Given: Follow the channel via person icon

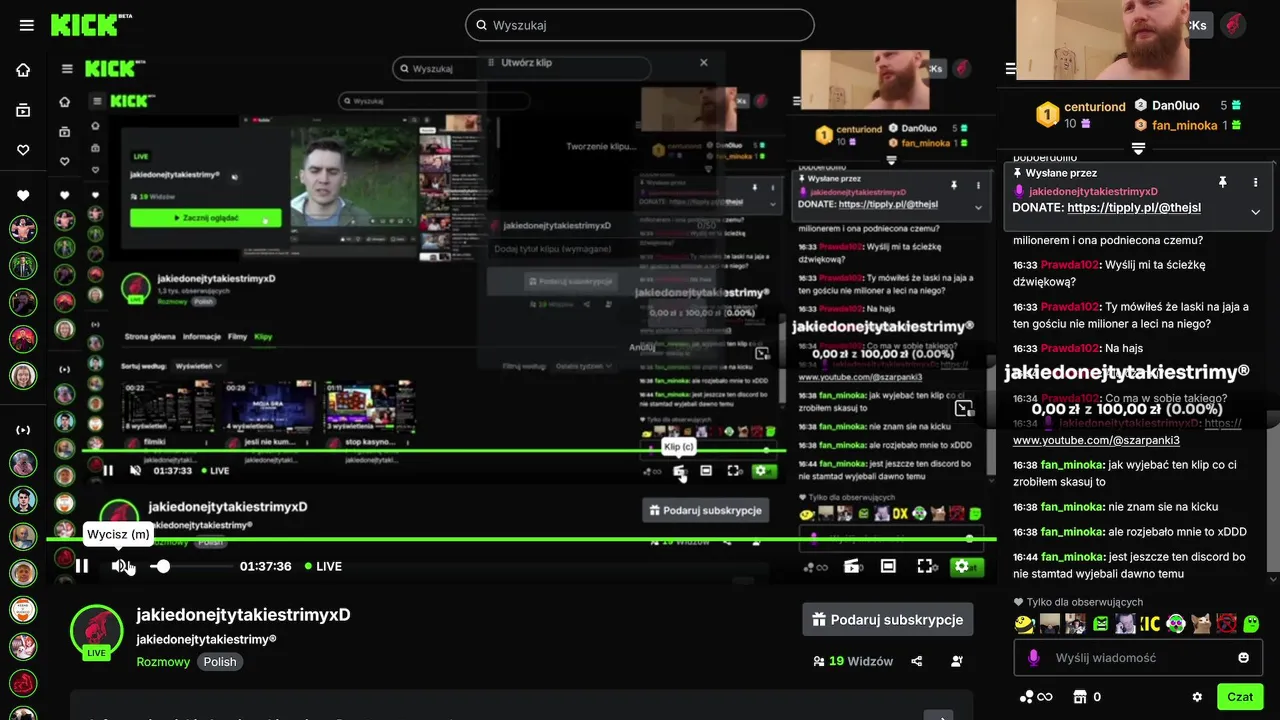Looking at the screenshot, I should 957,661.
